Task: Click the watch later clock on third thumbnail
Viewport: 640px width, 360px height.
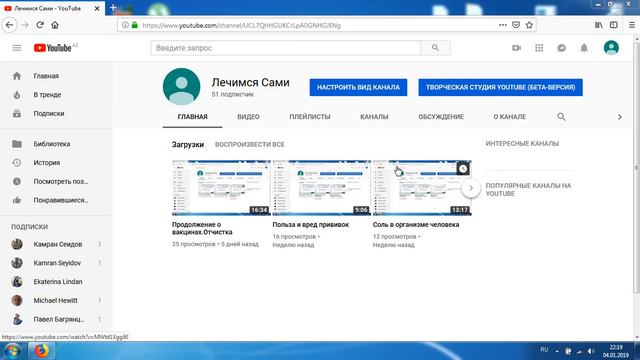Action: [x=462, y=169]
